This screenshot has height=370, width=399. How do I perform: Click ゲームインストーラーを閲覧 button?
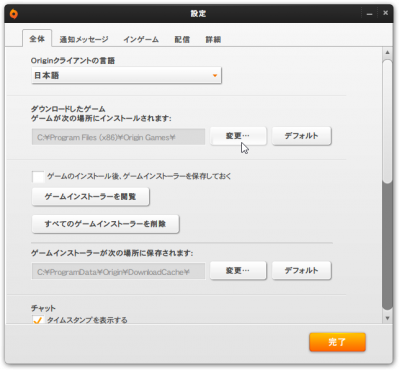(90, 197)
